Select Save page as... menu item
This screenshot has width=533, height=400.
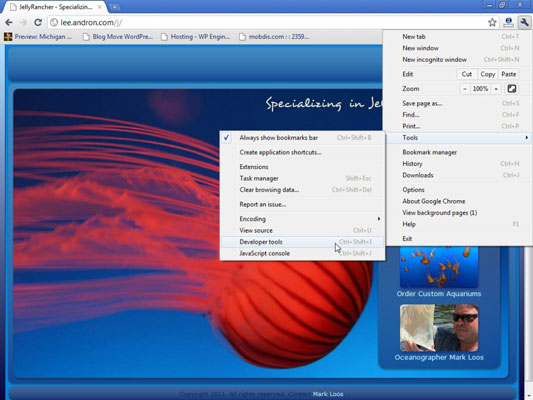459,103
